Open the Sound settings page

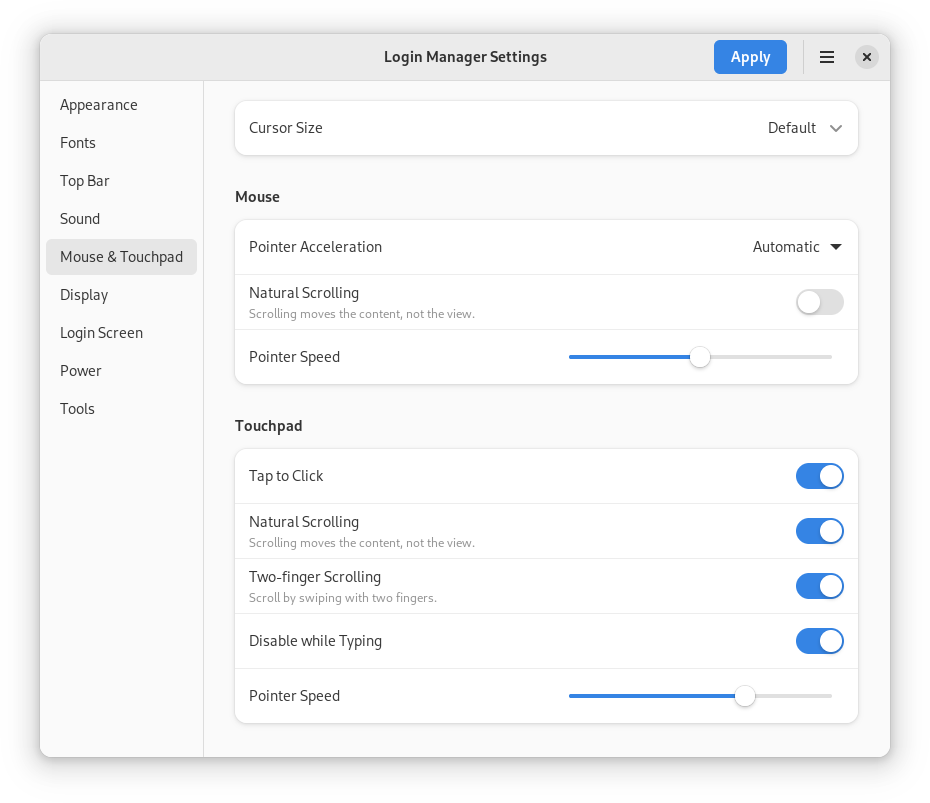point(80,219)
